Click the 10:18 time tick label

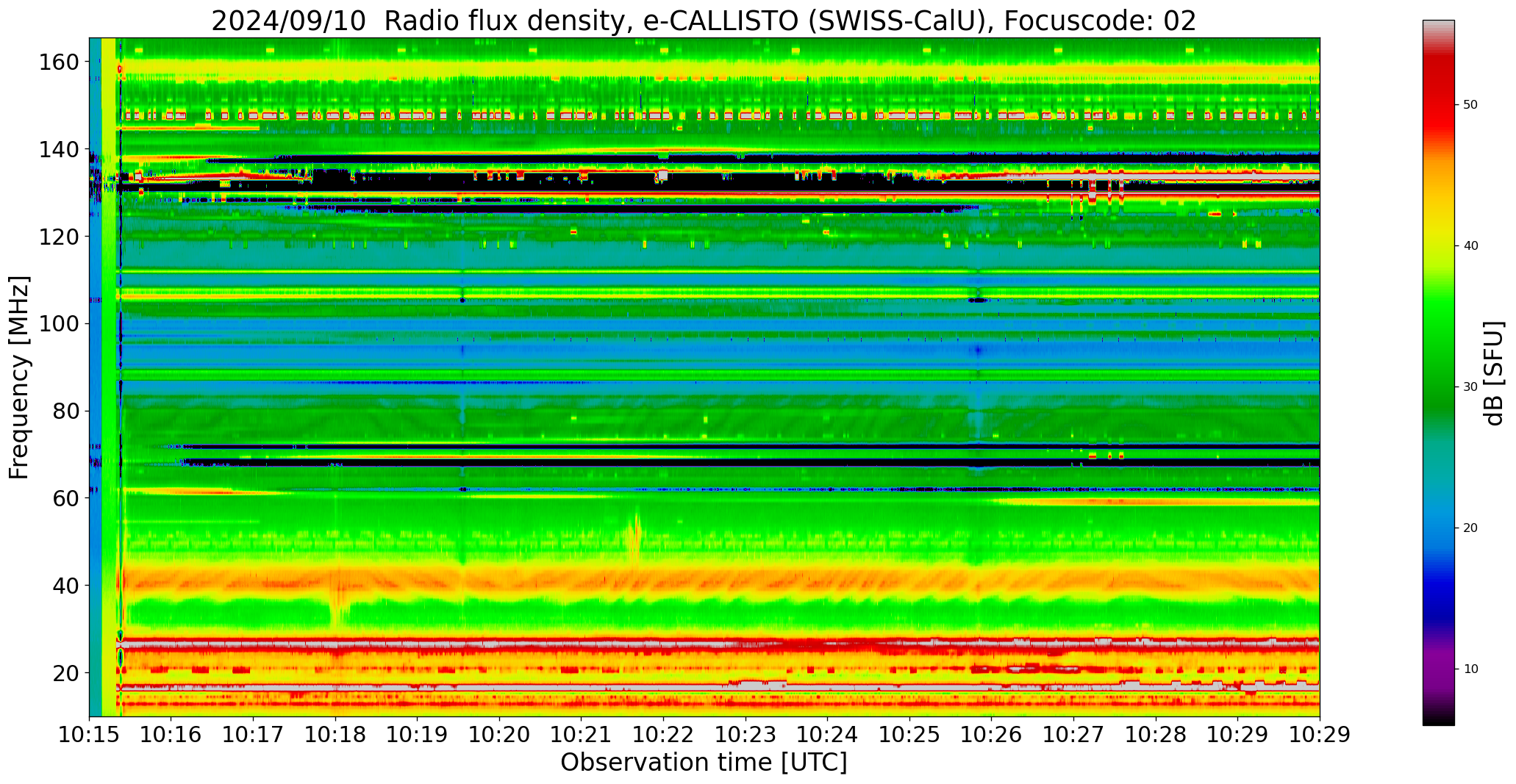[x=335, y=735]
